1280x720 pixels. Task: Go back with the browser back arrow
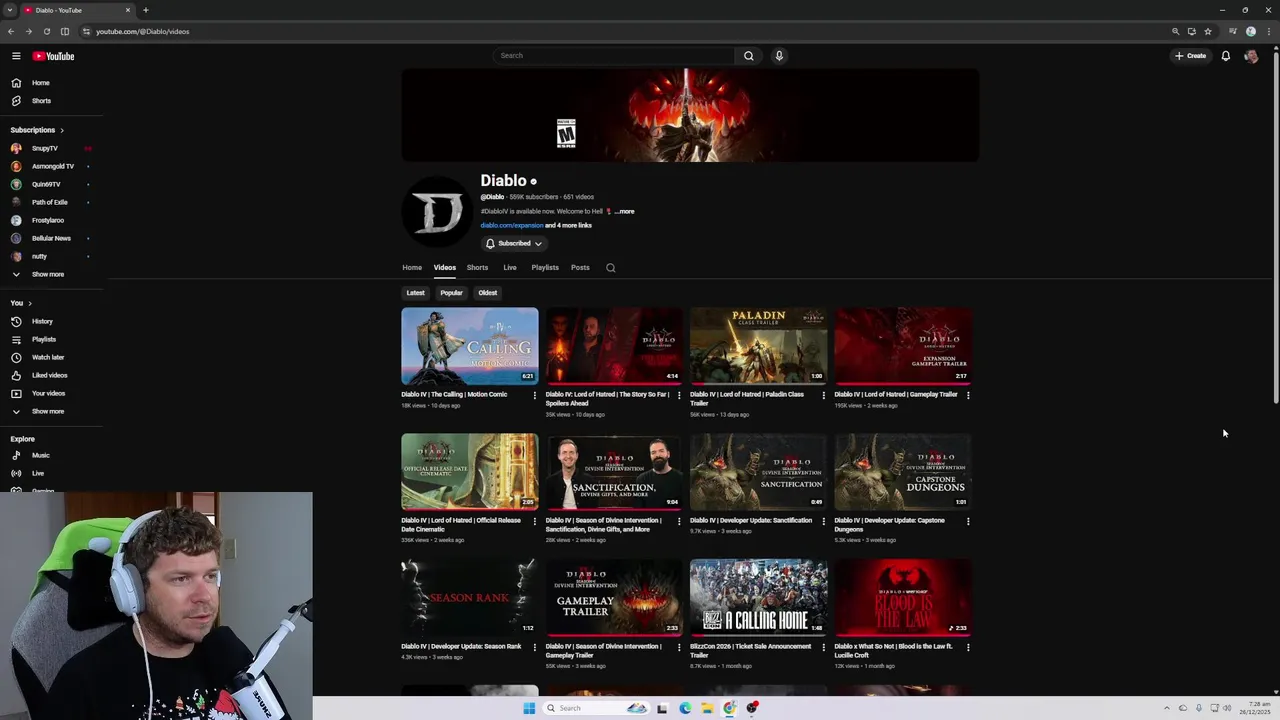tap(11, 31)
